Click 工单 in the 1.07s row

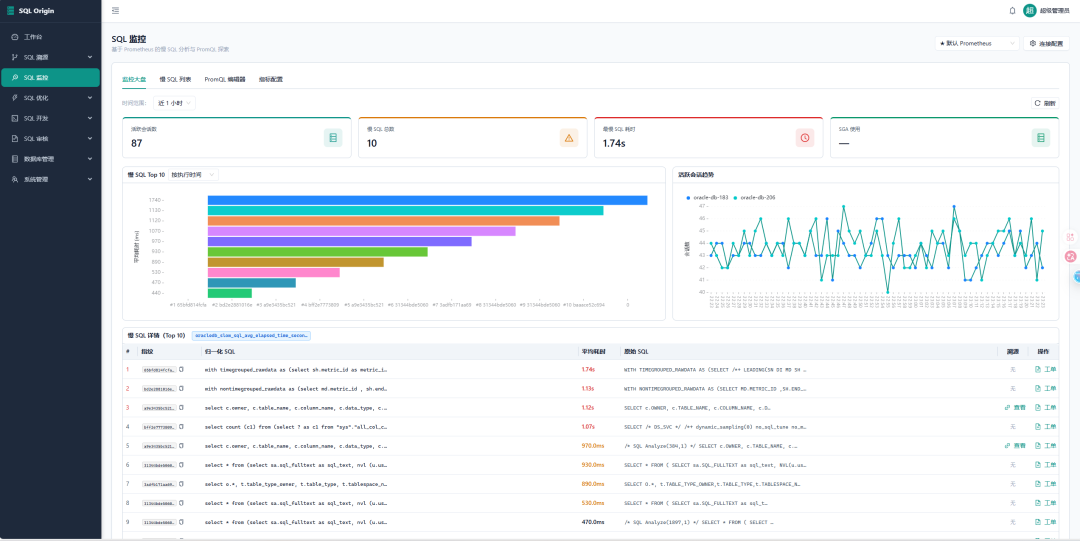[1045, 427]
